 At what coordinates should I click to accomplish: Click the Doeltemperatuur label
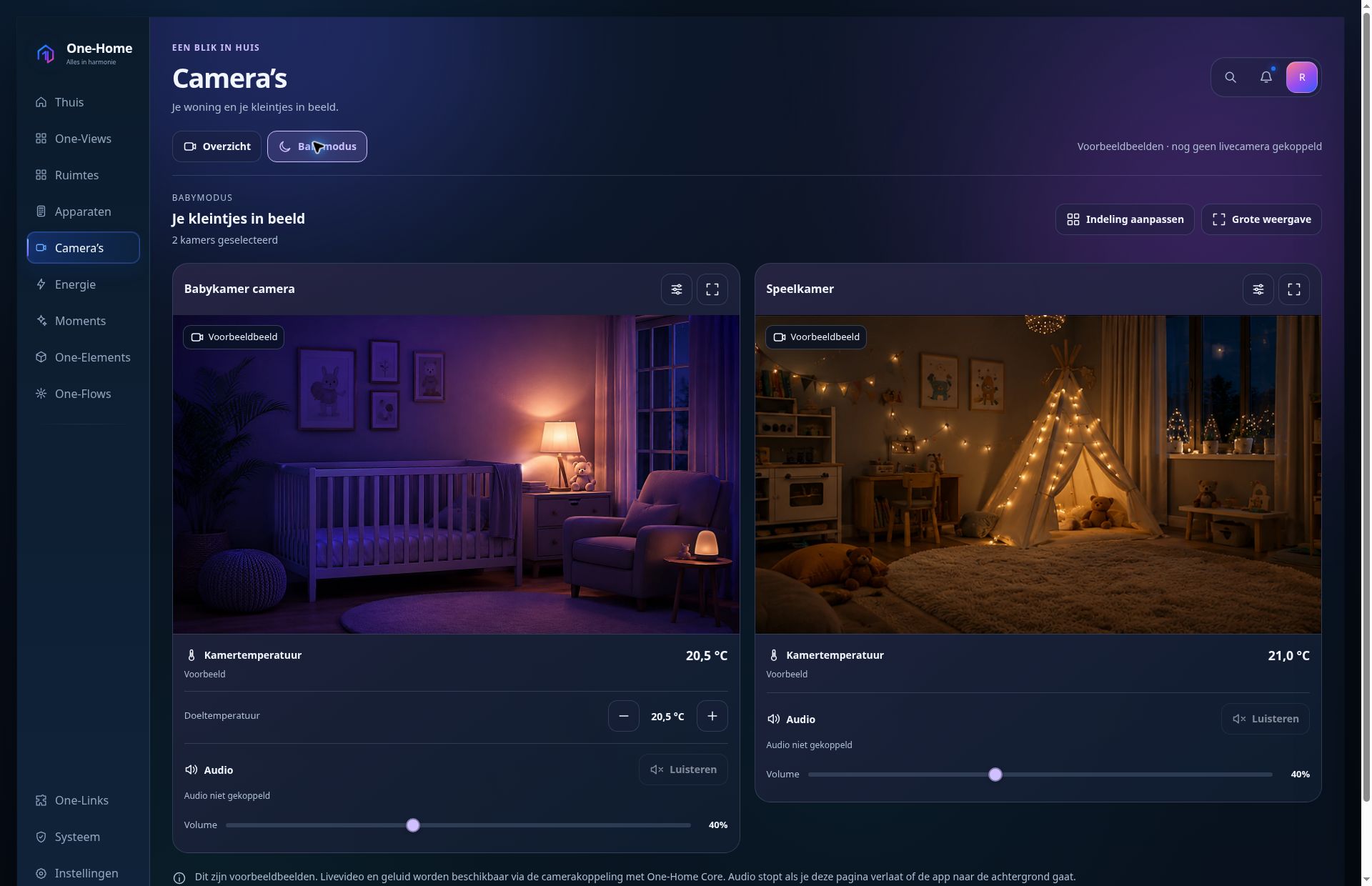coord(222,716)
